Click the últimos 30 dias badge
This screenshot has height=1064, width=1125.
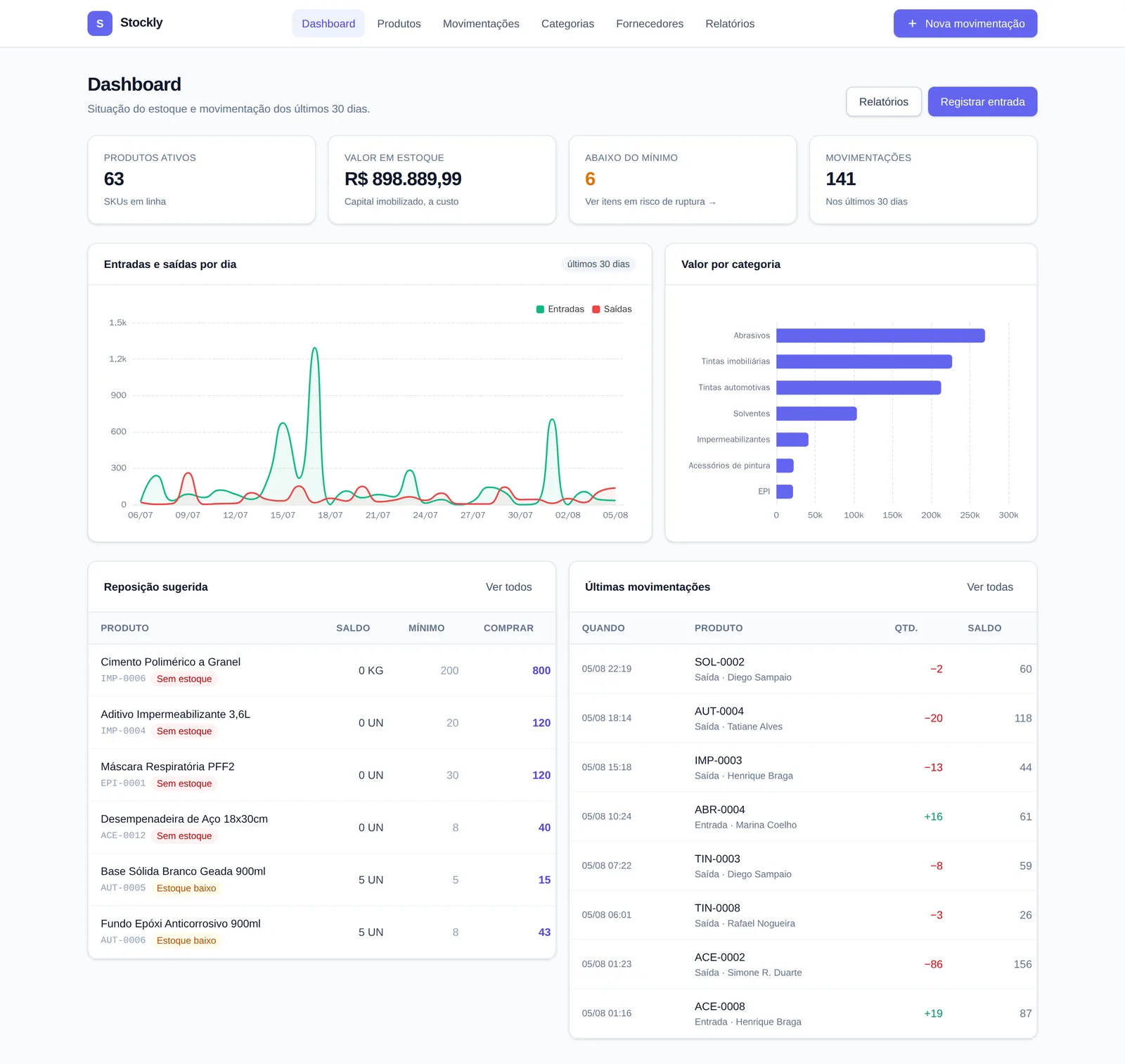598,264
